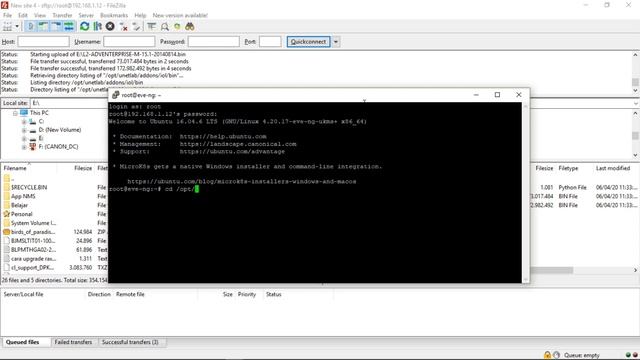The height and width of the screenshot is (360, 640).
Task: Toggle processing of the transfer queue
Action: (98, 27)
